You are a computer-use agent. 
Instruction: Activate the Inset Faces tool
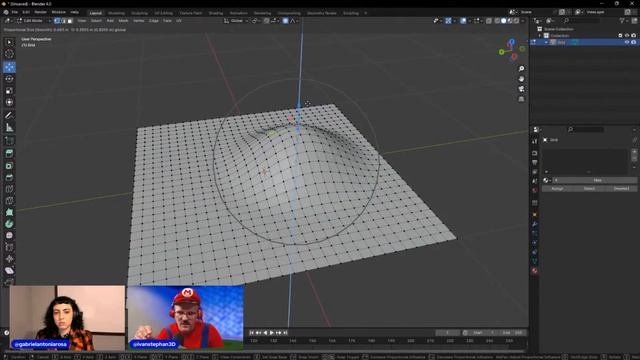point(9,166)
